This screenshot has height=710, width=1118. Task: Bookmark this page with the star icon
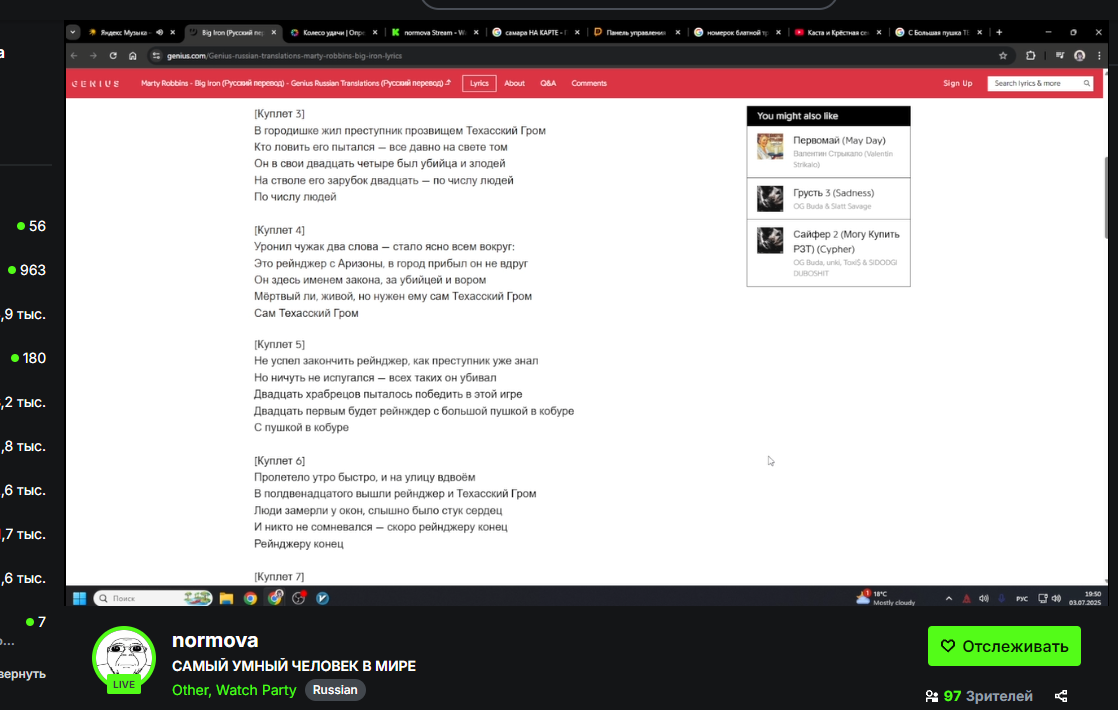tap(1003, 56)
